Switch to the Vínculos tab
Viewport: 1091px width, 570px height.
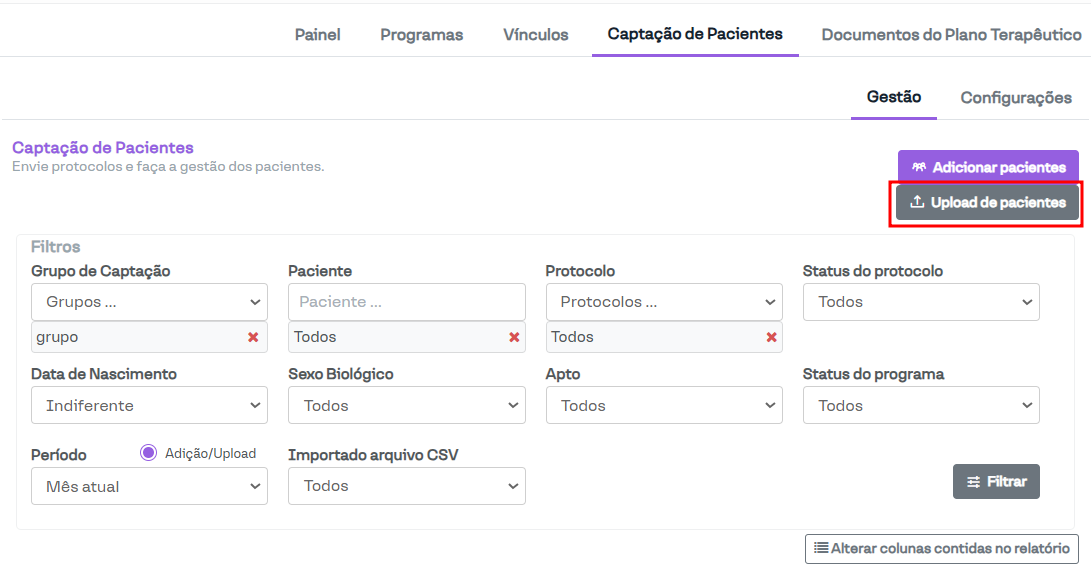(x=535, y=35)
